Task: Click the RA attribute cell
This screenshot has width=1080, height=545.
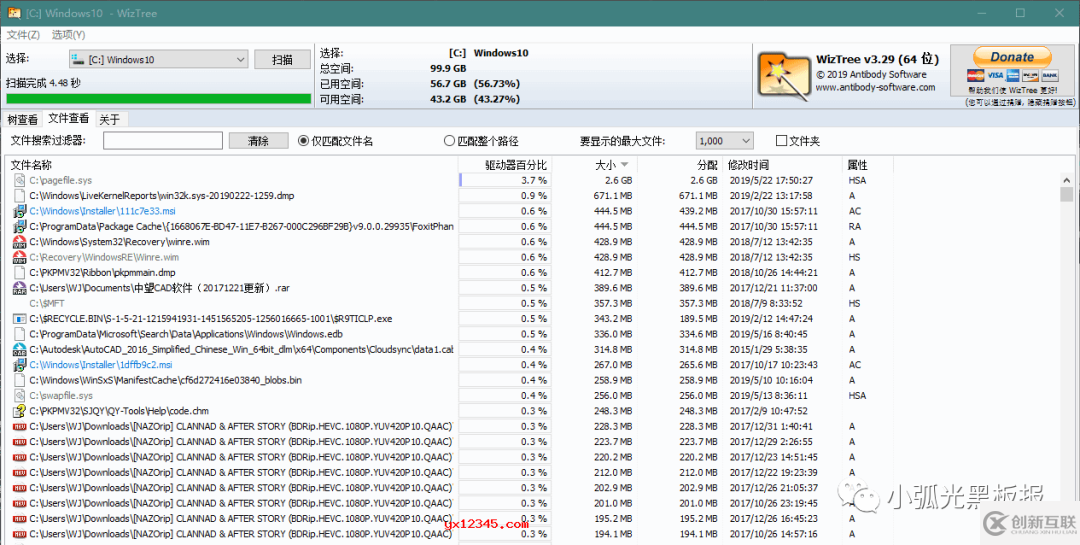Action: (855, 227)
